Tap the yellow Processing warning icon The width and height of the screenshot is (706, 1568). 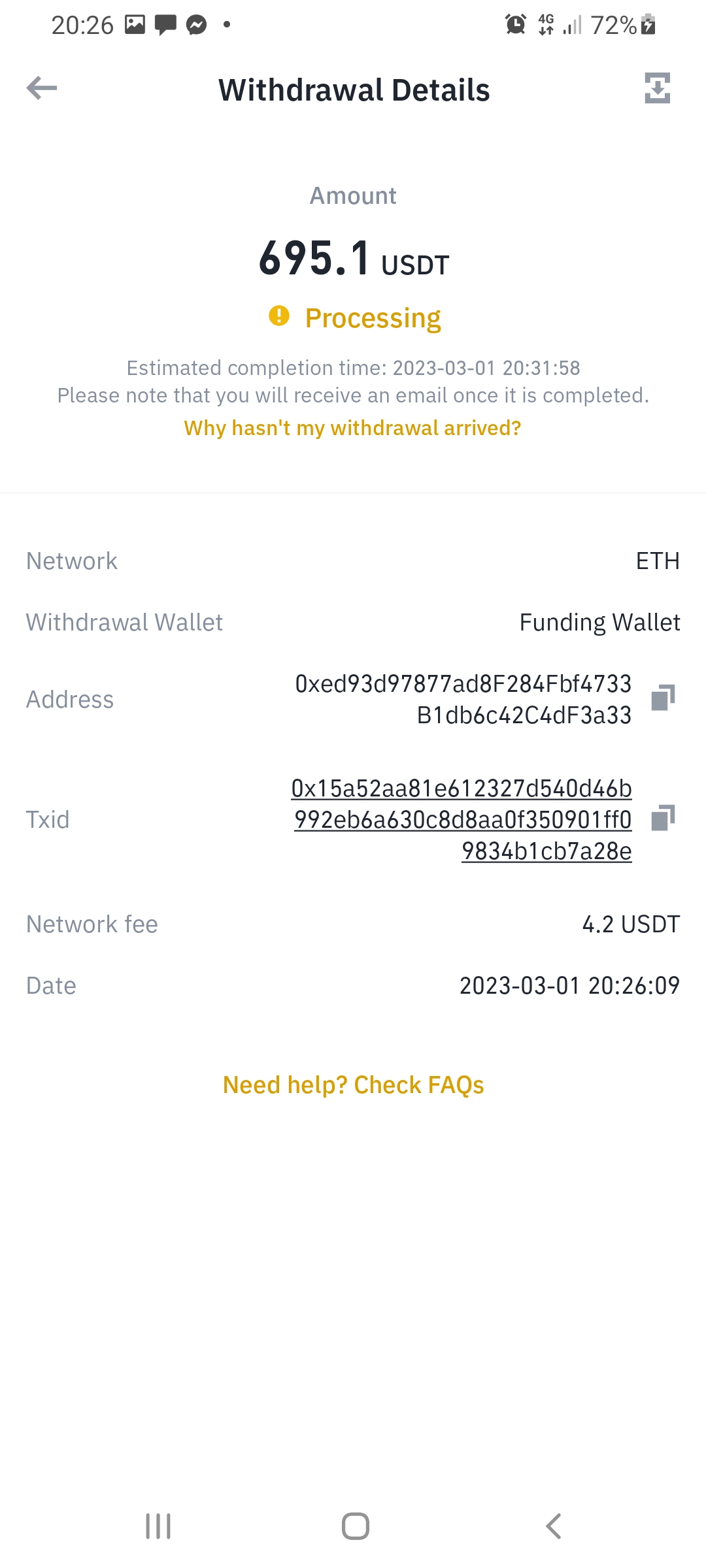(x=279, y=316)
